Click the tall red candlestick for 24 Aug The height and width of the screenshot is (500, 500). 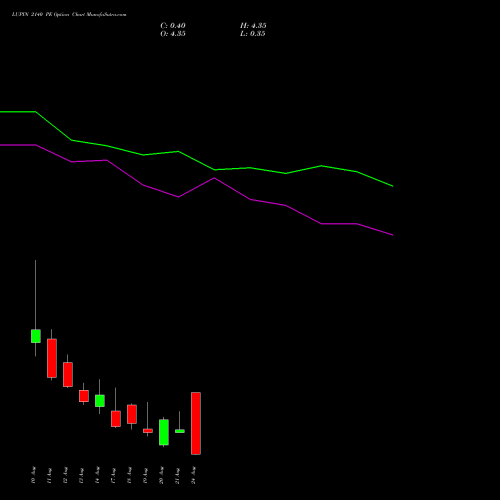coord(196,423)
